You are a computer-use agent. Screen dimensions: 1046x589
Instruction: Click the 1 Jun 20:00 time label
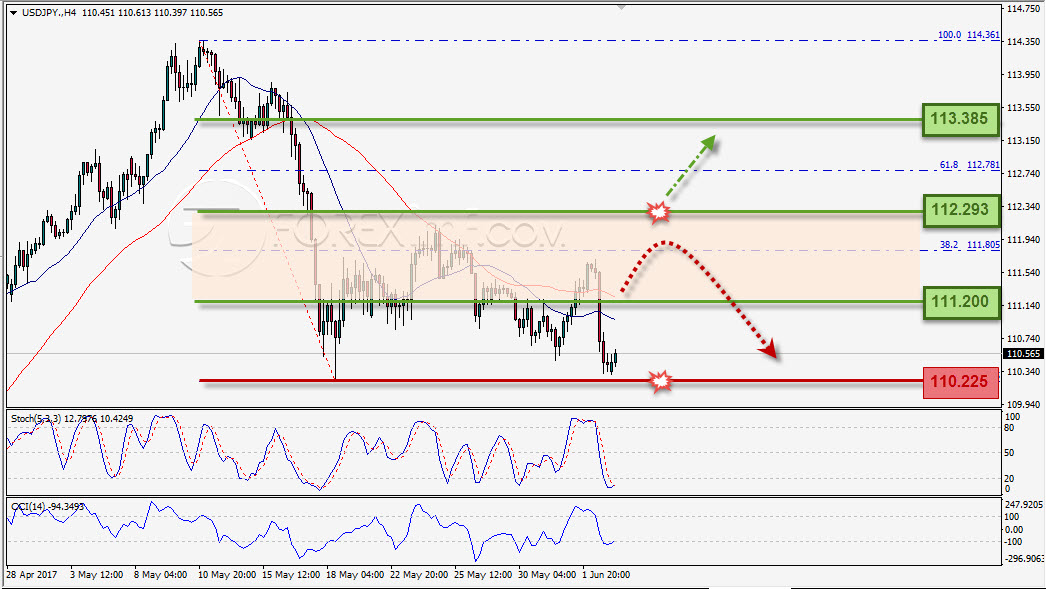[606, 574]
